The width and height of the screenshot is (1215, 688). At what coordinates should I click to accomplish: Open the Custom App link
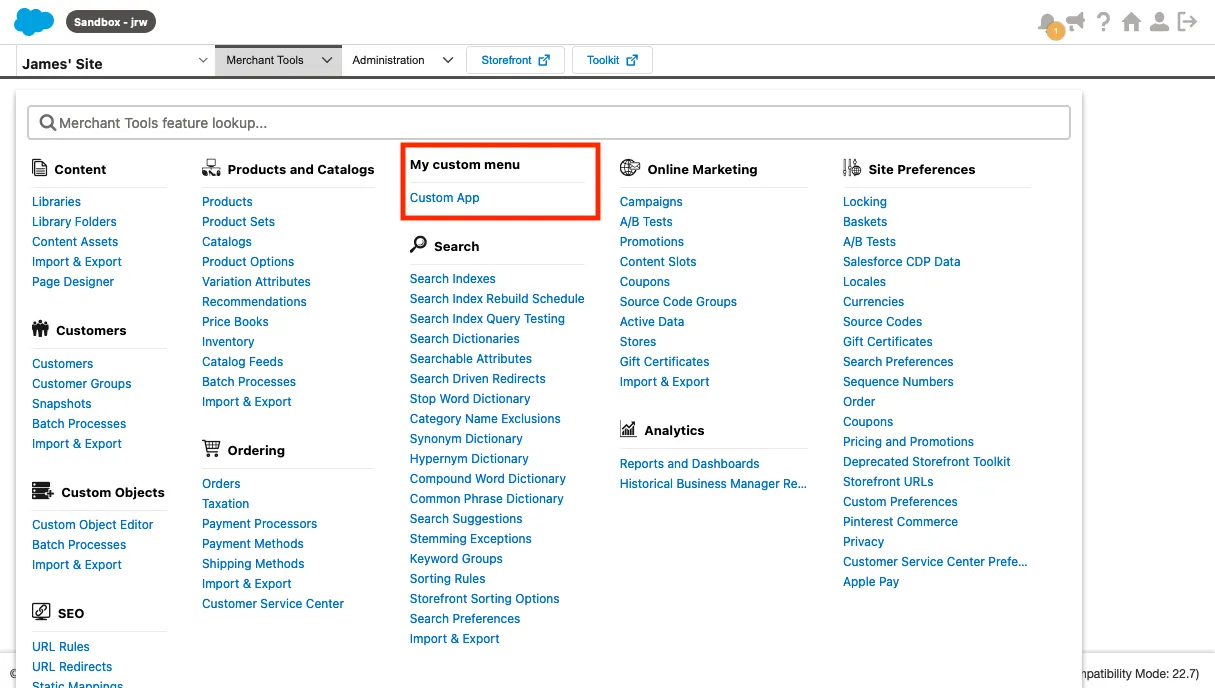tap(444, 198)
